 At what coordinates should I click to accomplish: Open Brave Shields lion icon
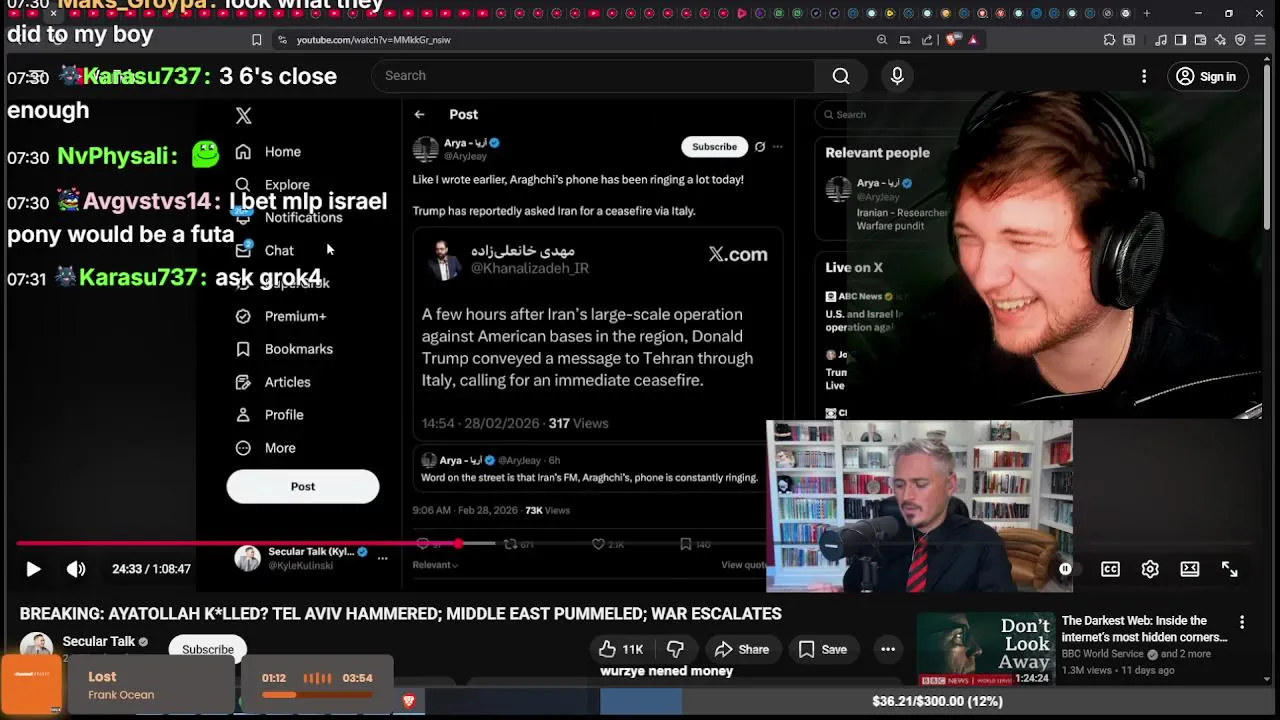951,40
